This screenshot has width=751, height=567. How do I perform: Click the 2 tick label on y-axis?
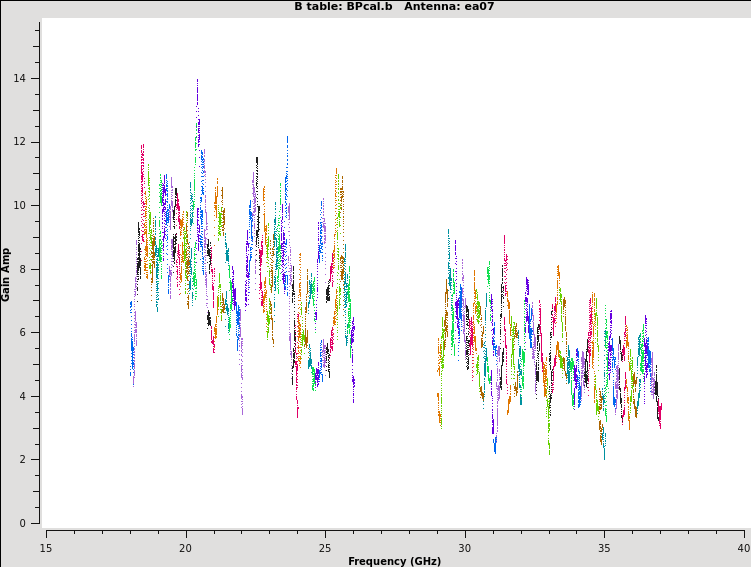coord(24,460)
